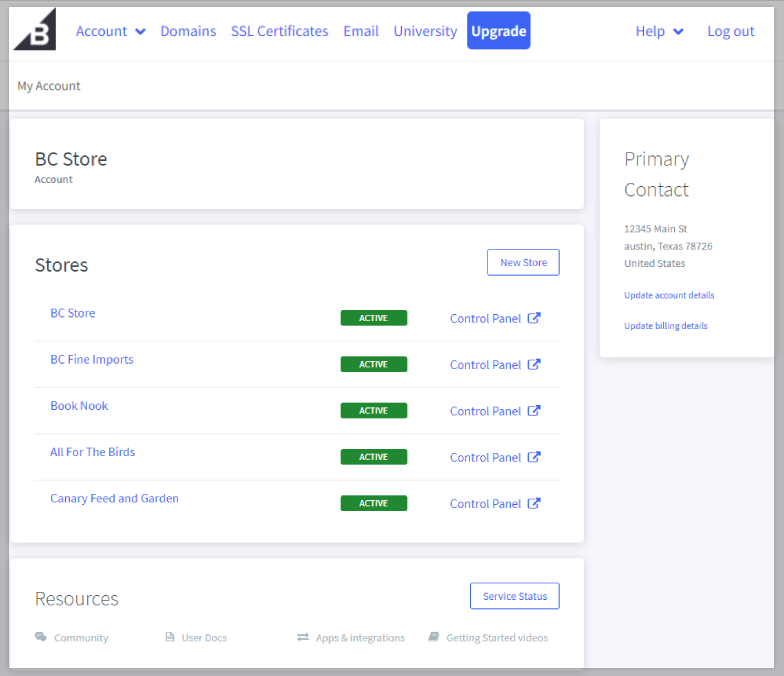Click the Community chat bubbles icon
The width and height of the screenshot is (784, 676).
[40, 636]
